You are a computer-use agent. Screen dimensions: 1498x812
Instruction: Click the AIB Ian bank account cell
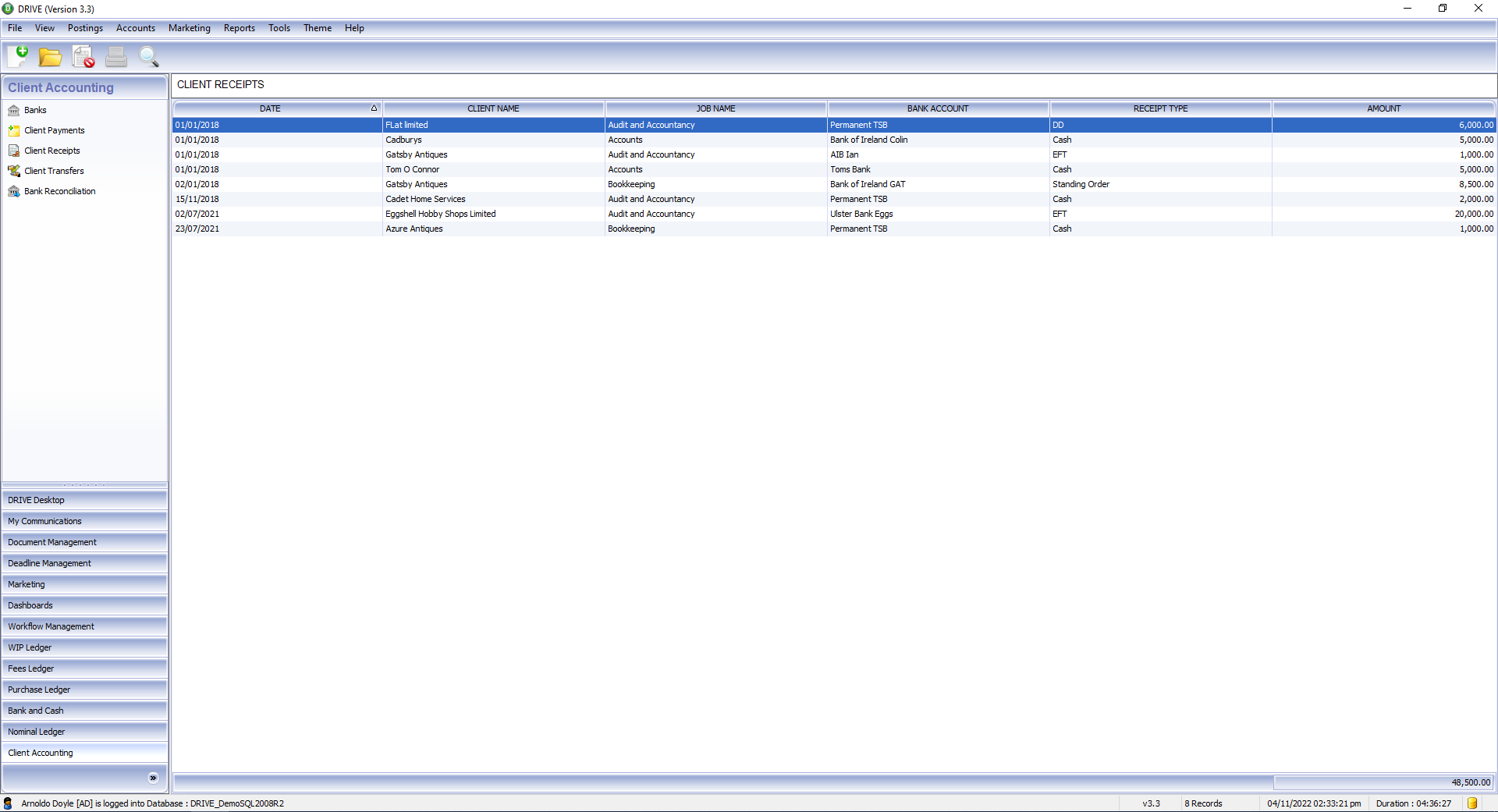coord(938,154)
